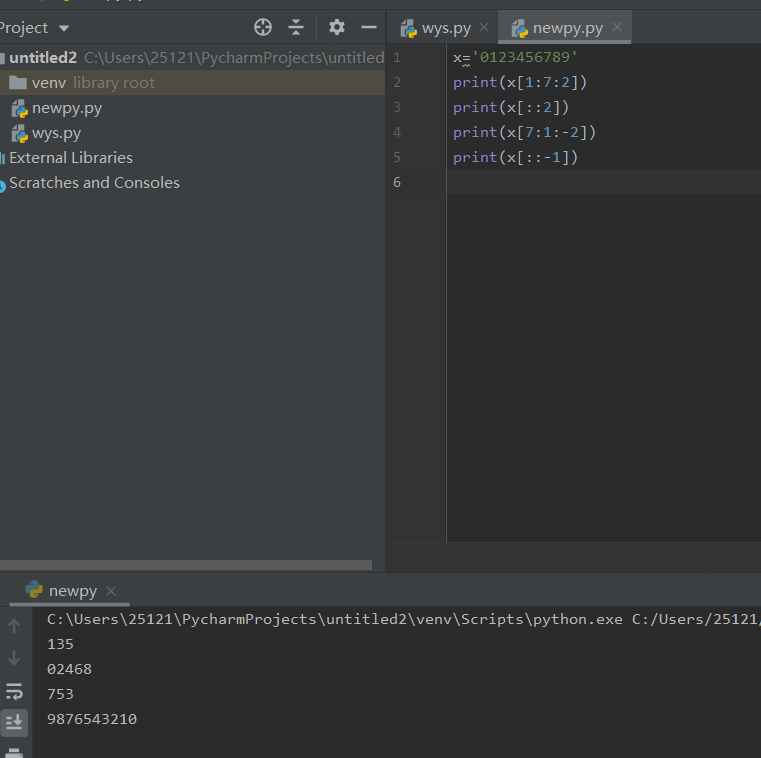Expand Scratches and Consoles node
This screenshot has width=761, height=758.
coord(94,183)
